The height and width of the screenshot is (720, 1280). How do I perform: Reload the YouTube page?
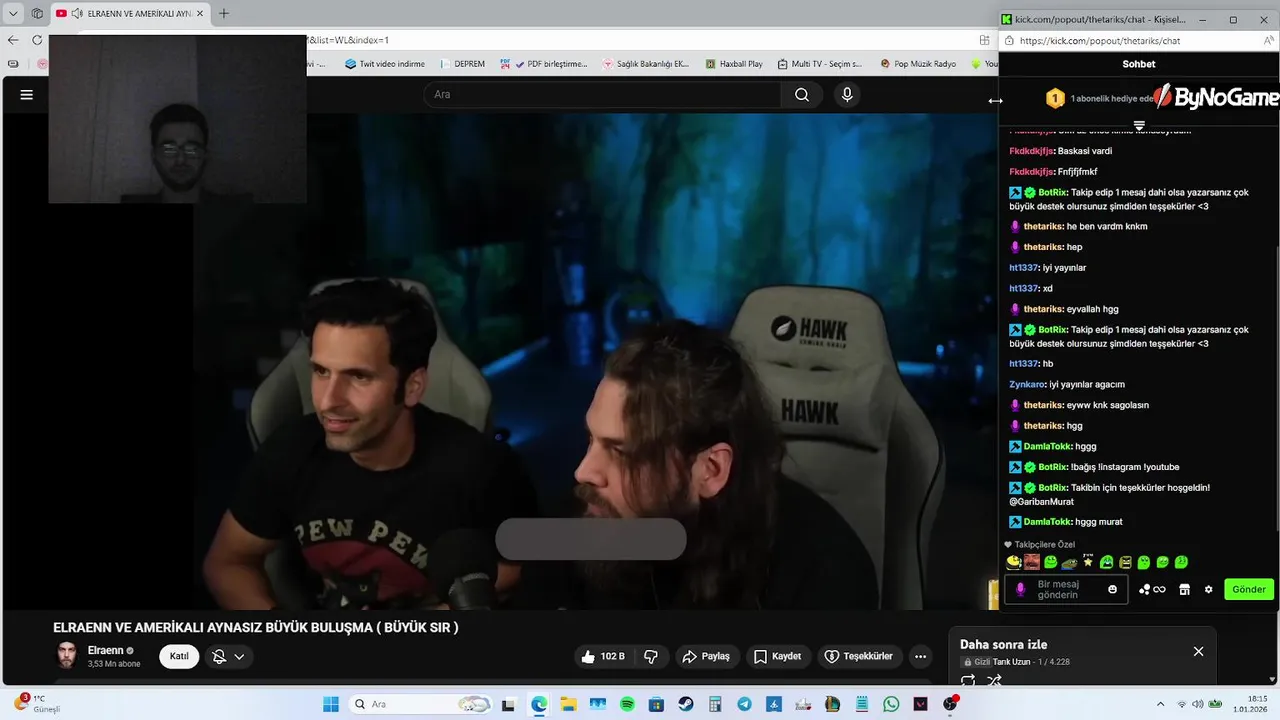[x=37, y=40]
